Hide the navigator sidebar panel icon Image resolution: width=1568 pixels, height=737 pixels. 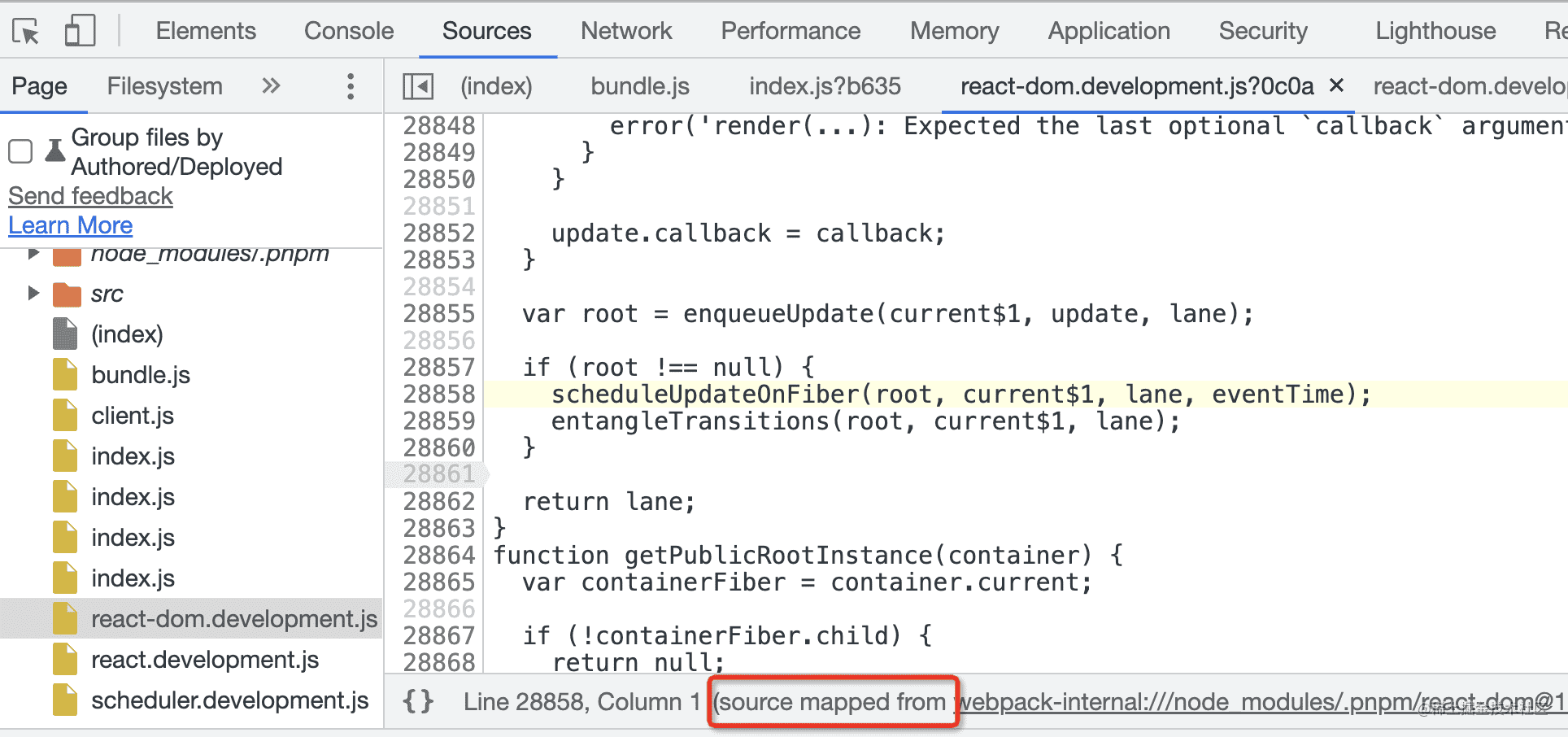pos(418,86)
